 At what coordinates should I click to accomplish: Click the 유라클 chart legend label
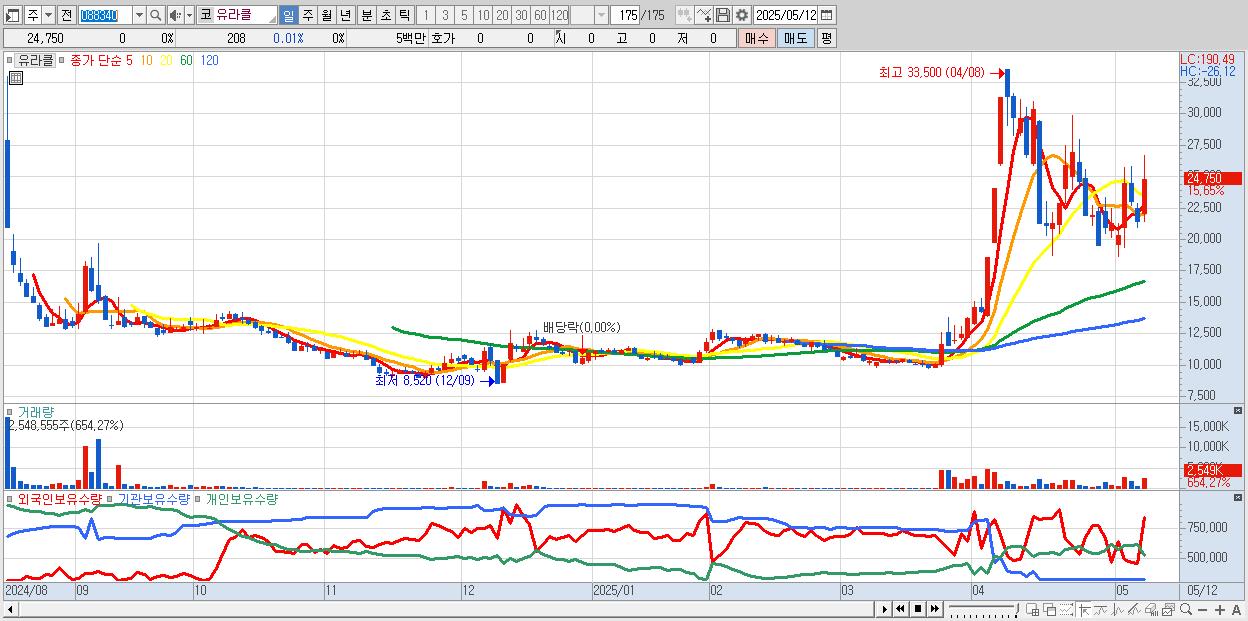coord(35,60)
